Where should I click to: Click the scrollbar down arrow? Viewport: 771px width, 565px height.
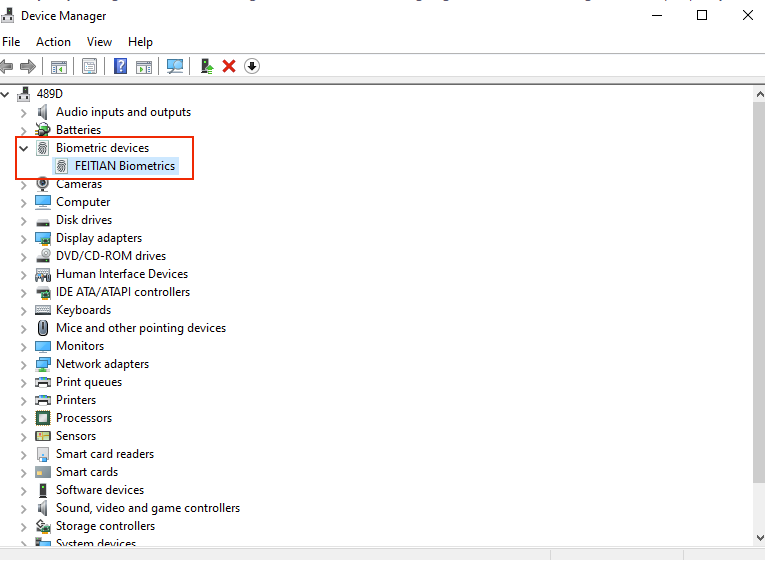[760, 538]
